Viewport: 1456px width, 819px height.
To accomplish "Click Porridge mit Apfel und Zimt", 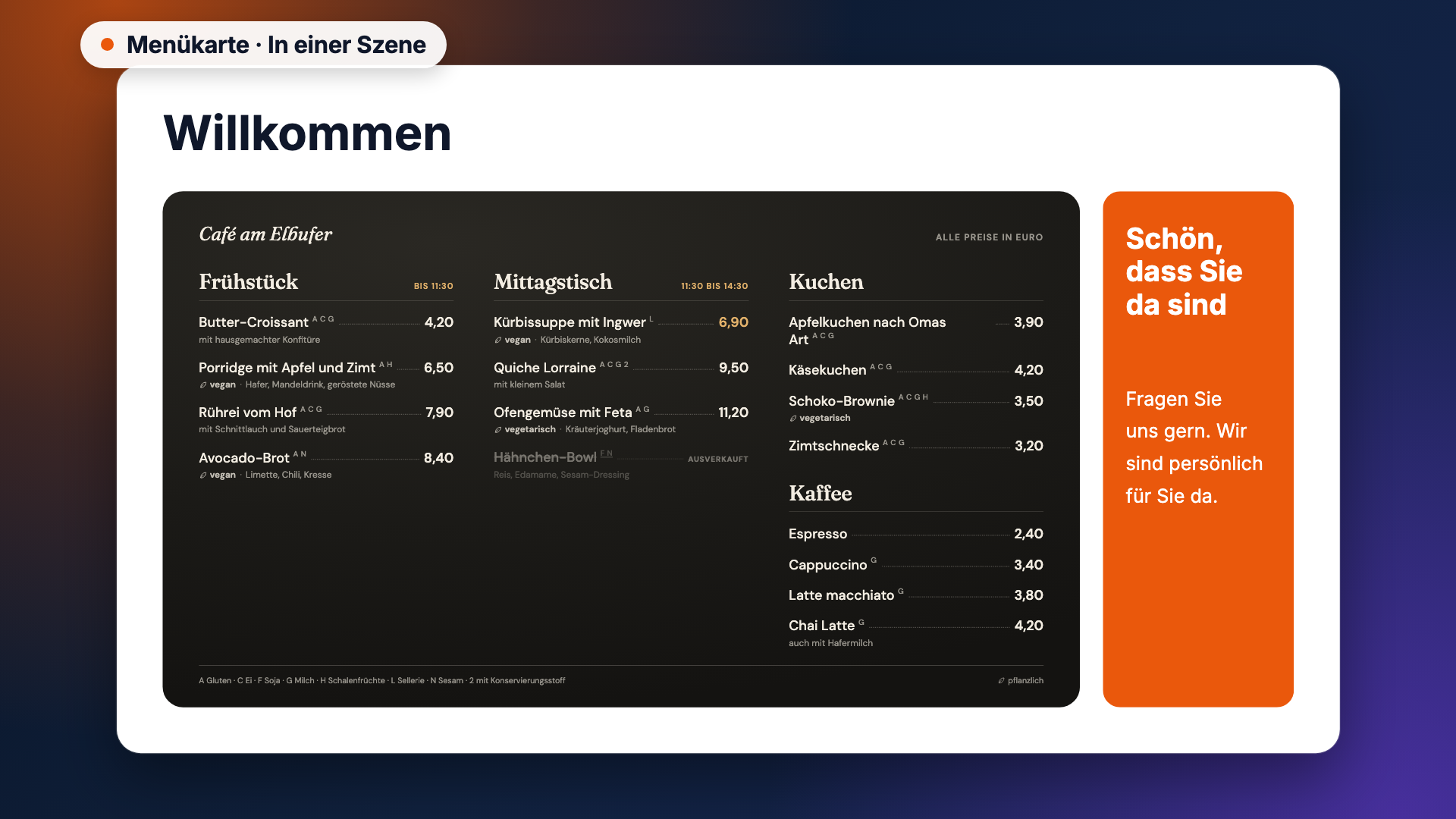I will [x=287, y=368].
